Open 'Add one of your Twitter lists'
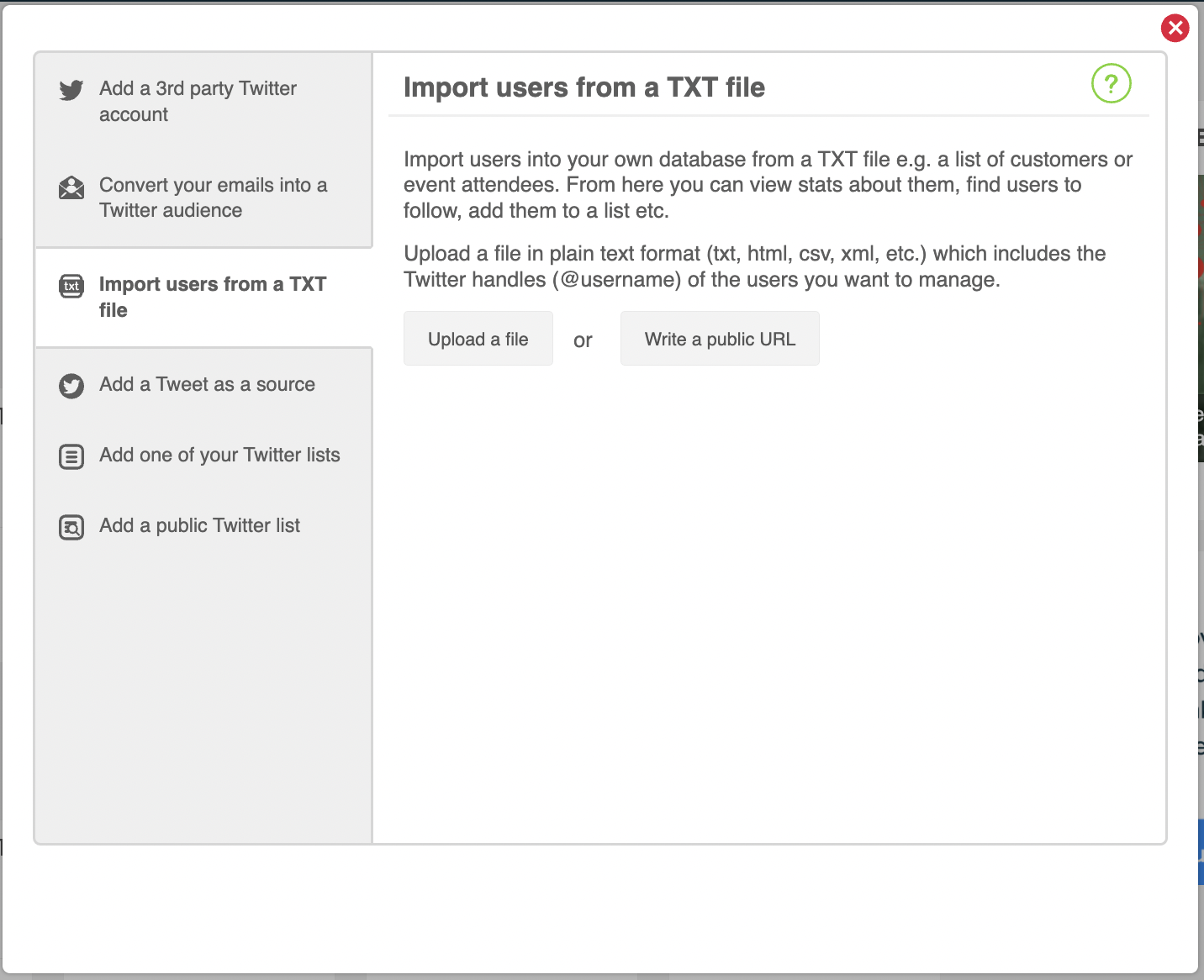The height and width of the screenshot is (980, 1204). coord(203,456)
